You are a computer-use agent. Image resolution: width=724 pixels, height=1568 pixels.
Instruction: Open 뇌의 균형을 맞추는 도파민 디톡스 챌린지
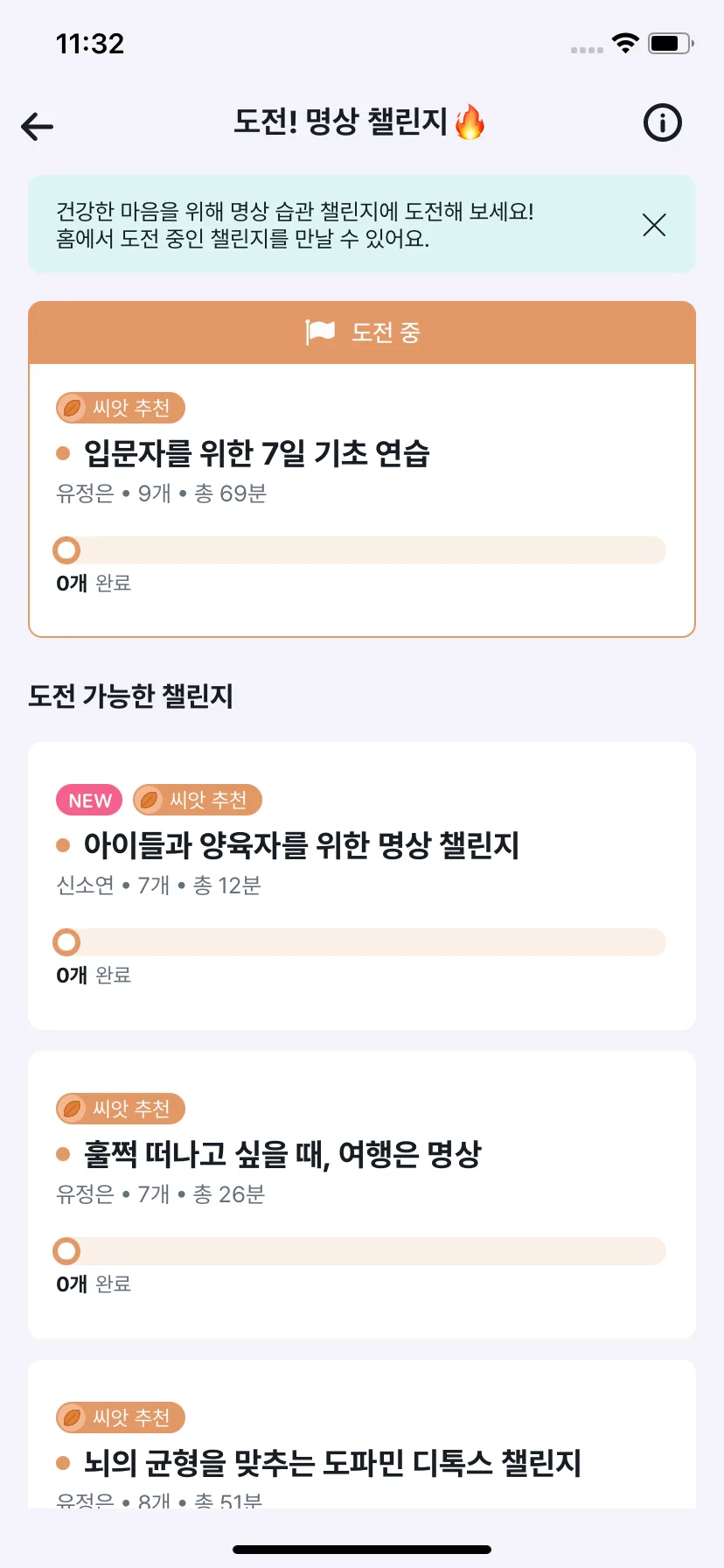tap(332, 1463)
